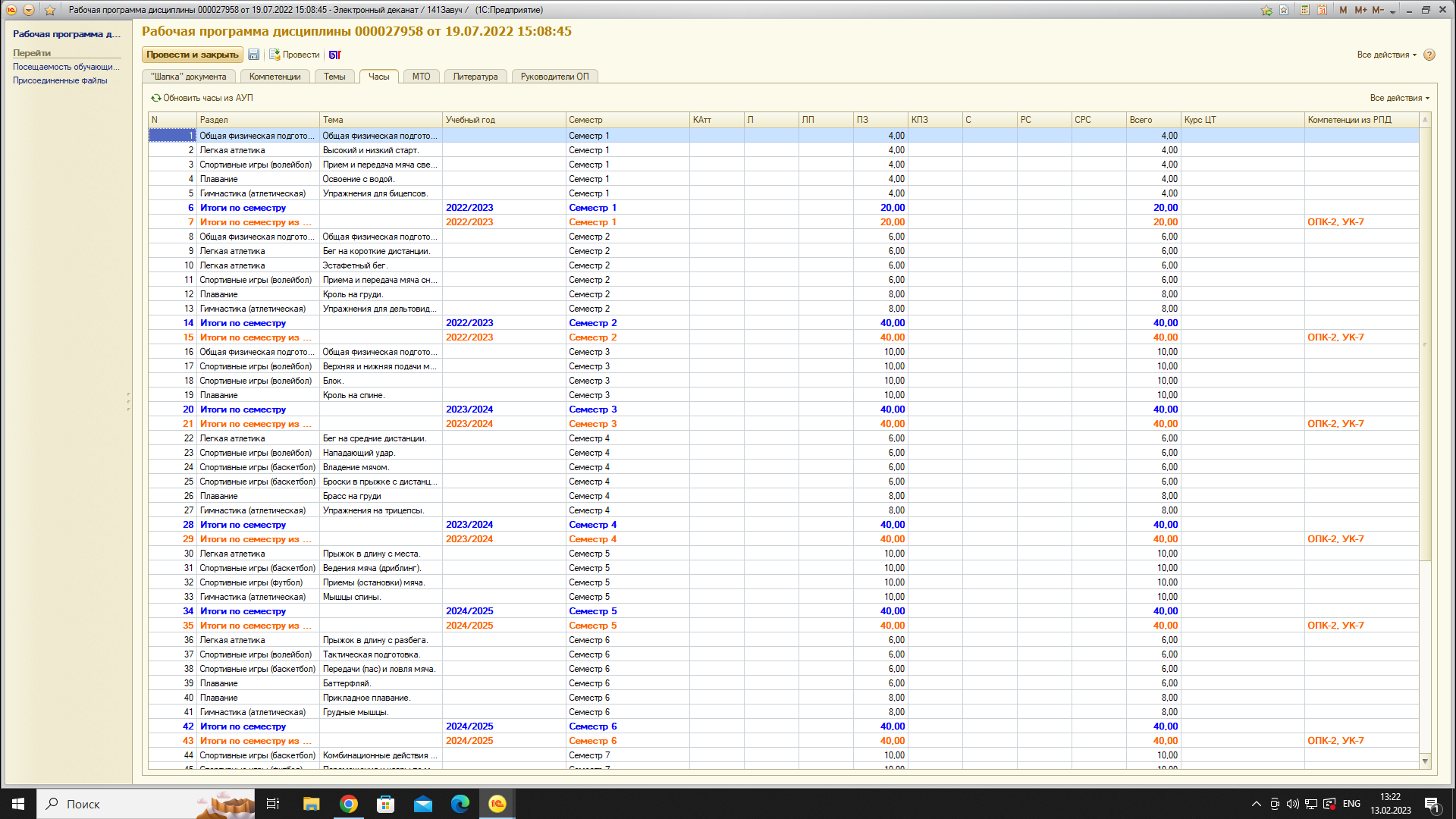Image resolution: width=1456 pixels, height=819 pixels.
Task: Open 1C Enterprise taskbar icon
Action: (497, 804)
